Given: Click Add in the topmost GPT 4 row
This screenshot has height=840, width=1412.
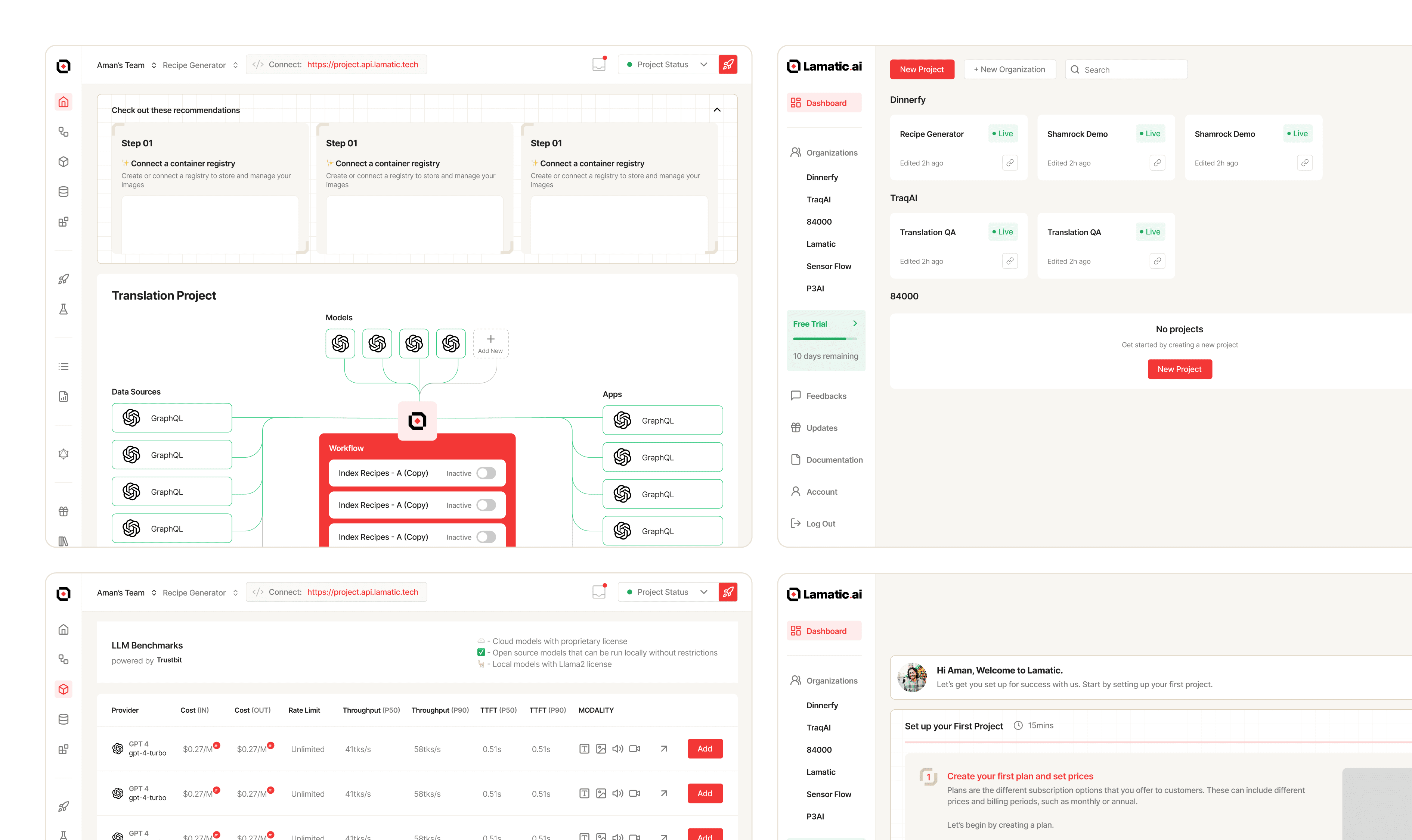Looking at the screenshot, I should [x=705, y=749].
